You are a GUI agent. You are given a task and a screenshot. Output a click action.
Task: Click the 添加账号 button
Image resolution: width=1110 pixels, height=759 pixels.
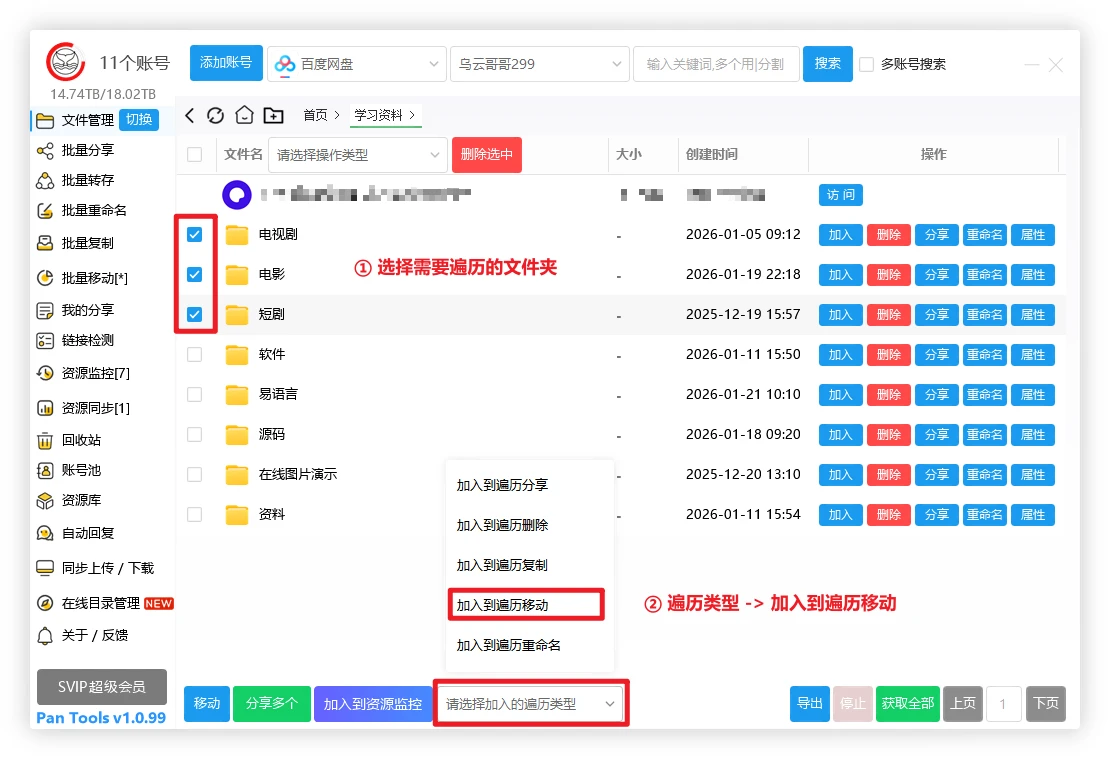click(x=226, y=63)
